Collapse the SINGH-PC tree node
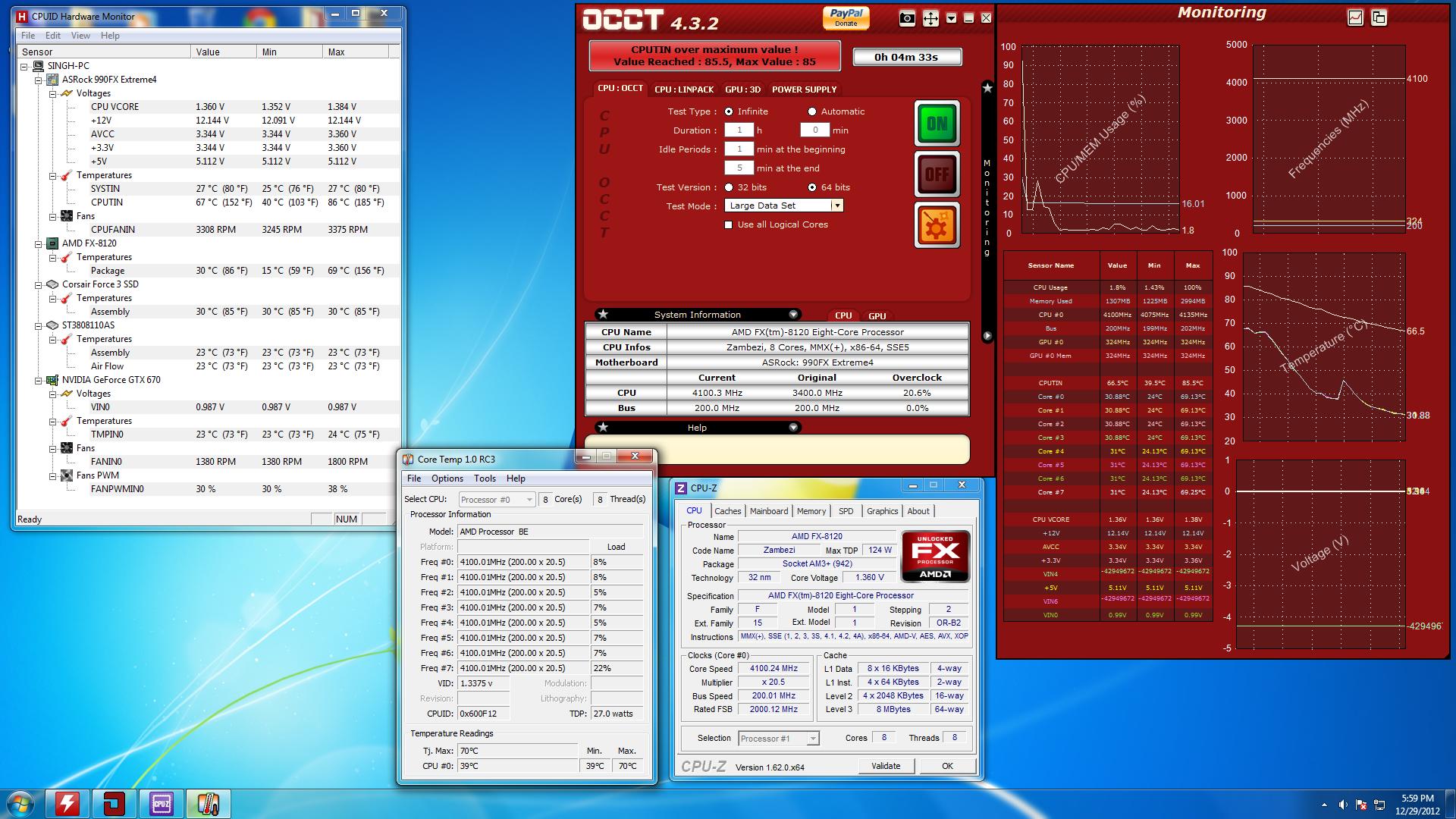The width and height of the screenshot is (1456, 819). pyautogui.click(x=24, y=66)
